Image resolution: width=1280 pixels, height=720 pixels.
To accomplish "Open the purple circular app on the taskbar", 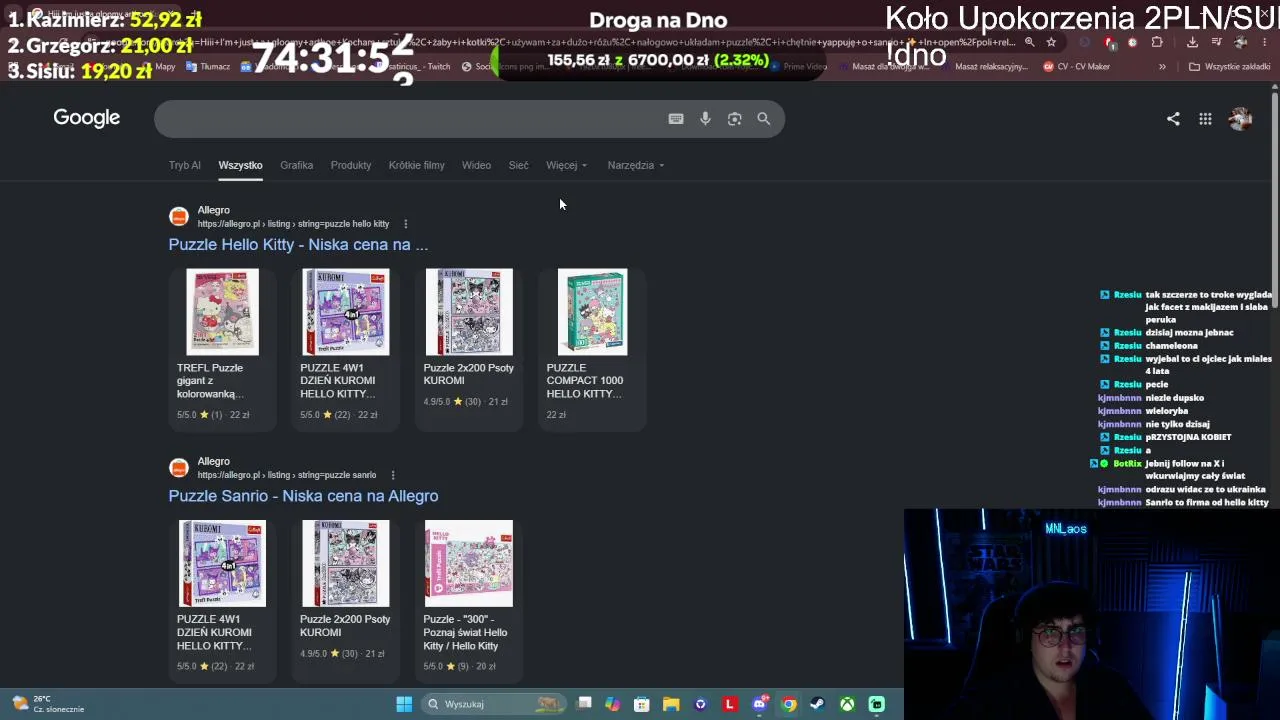I will tap(701, 704).
